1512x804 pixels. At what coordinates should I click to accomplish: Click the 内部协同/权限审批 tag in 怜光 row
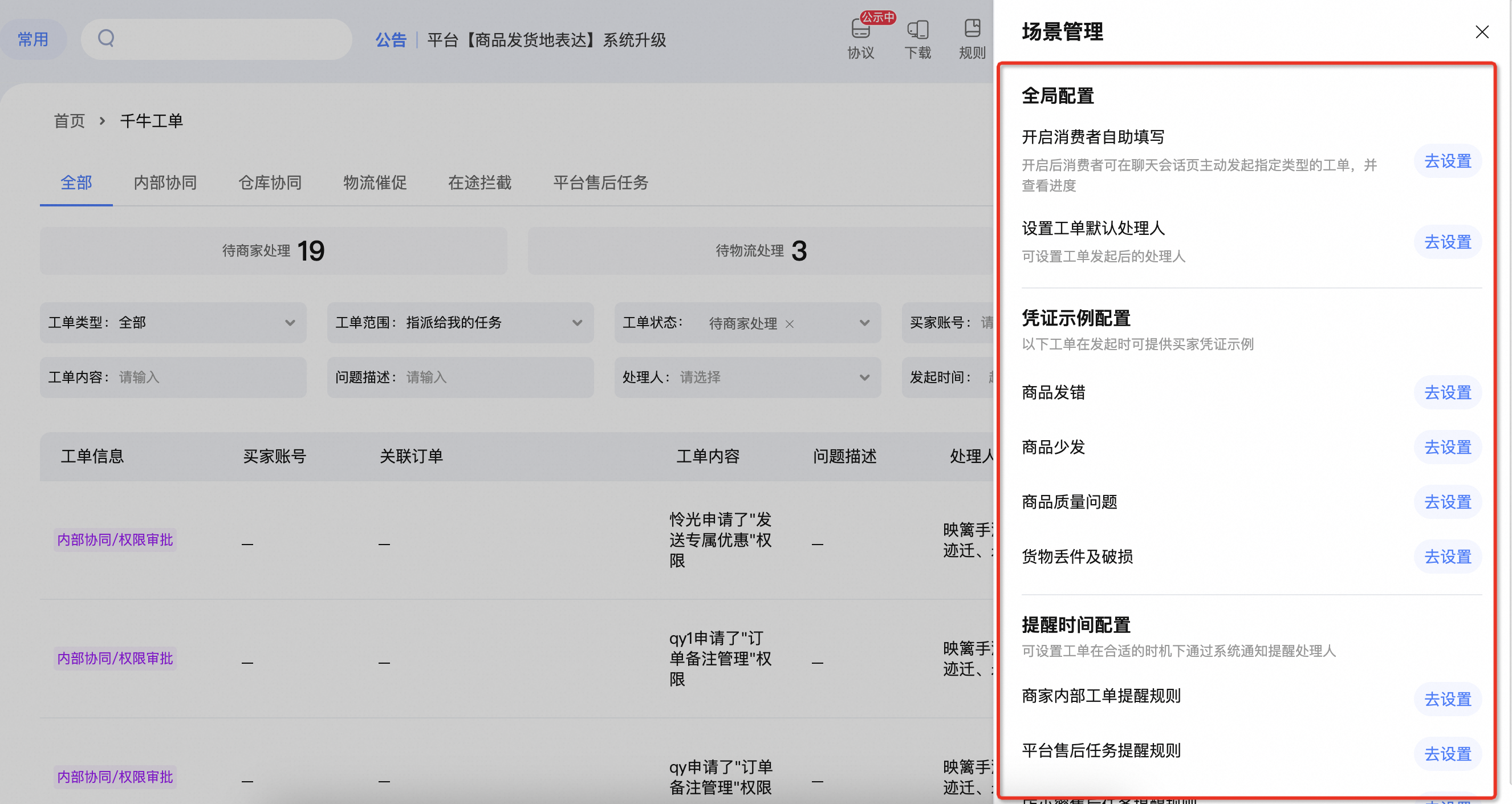tap(115, 540)
